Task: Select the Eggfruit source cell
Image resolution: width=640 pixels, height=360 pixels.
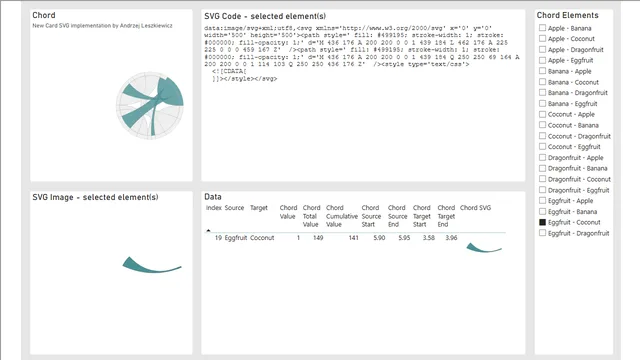Action: (236, 238)
